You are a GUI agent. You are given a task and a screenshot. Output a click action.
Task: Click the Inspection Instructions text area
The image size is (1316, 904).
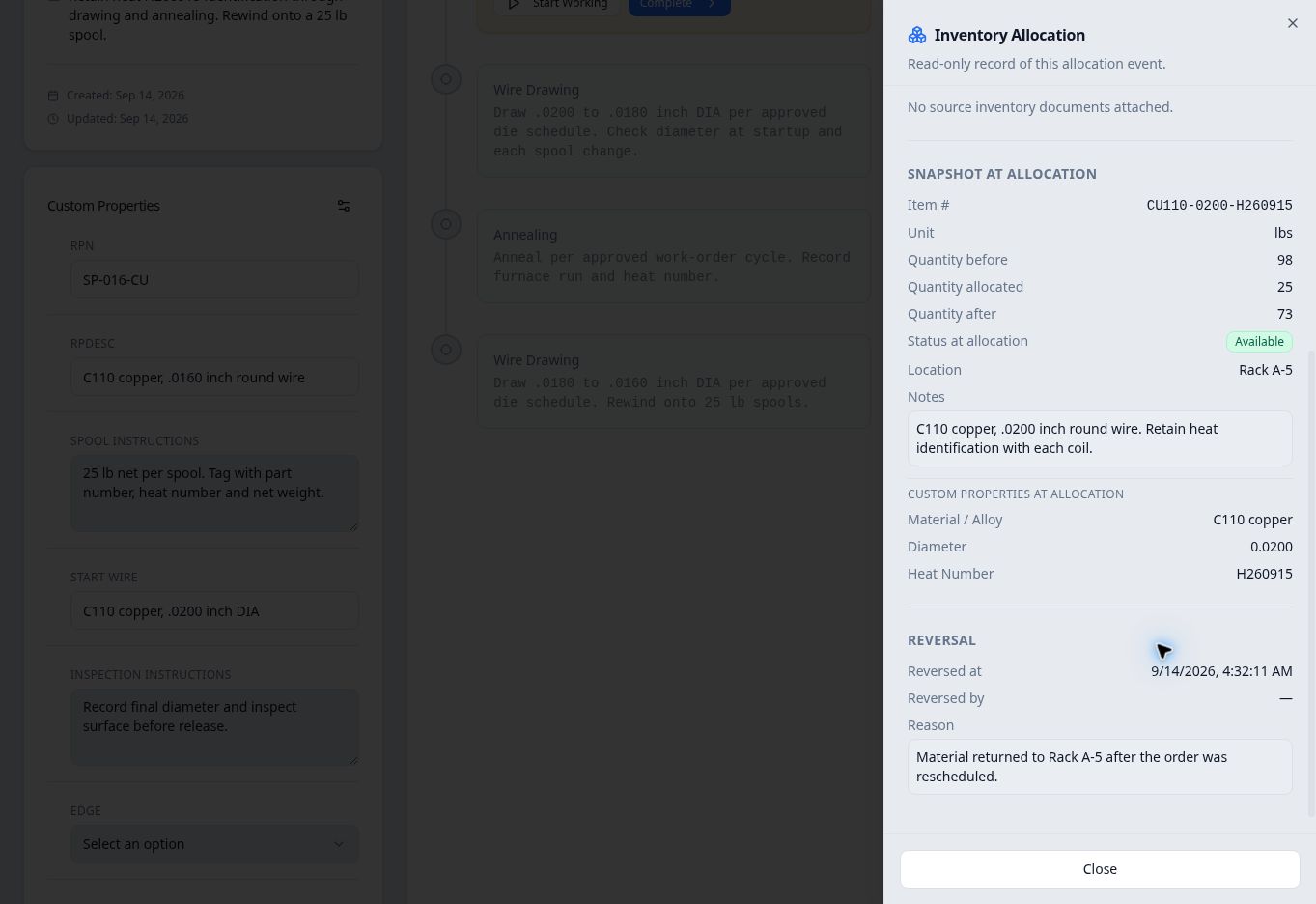(x=214, y=727)
